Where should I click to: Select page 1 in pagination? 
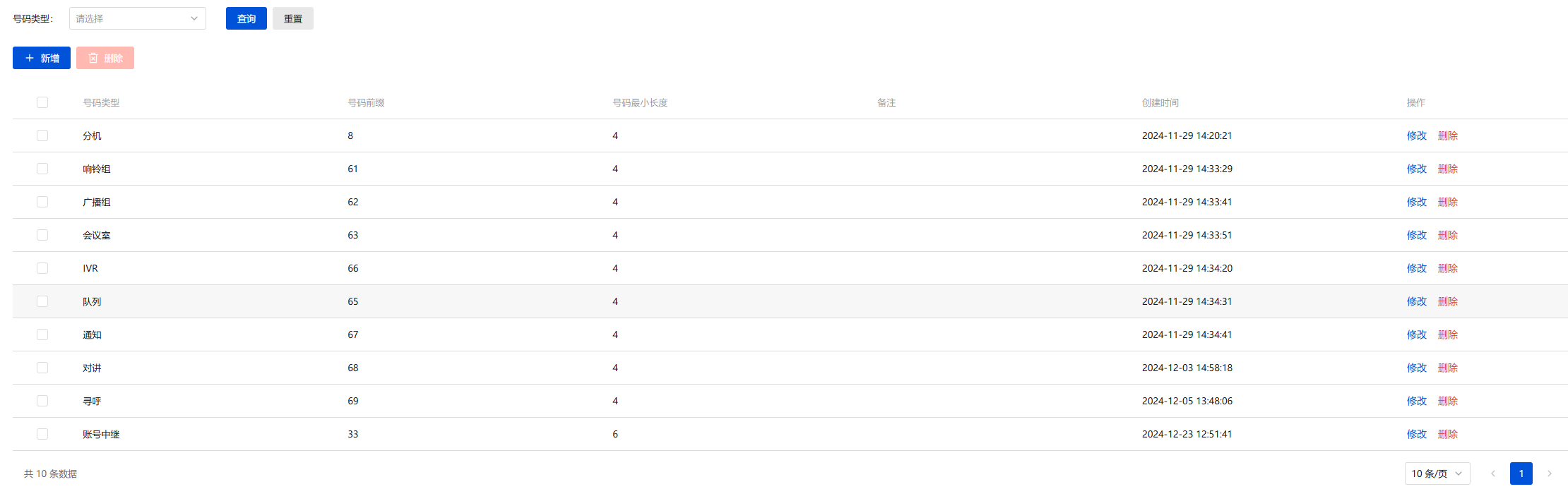tap(1521, 473)
